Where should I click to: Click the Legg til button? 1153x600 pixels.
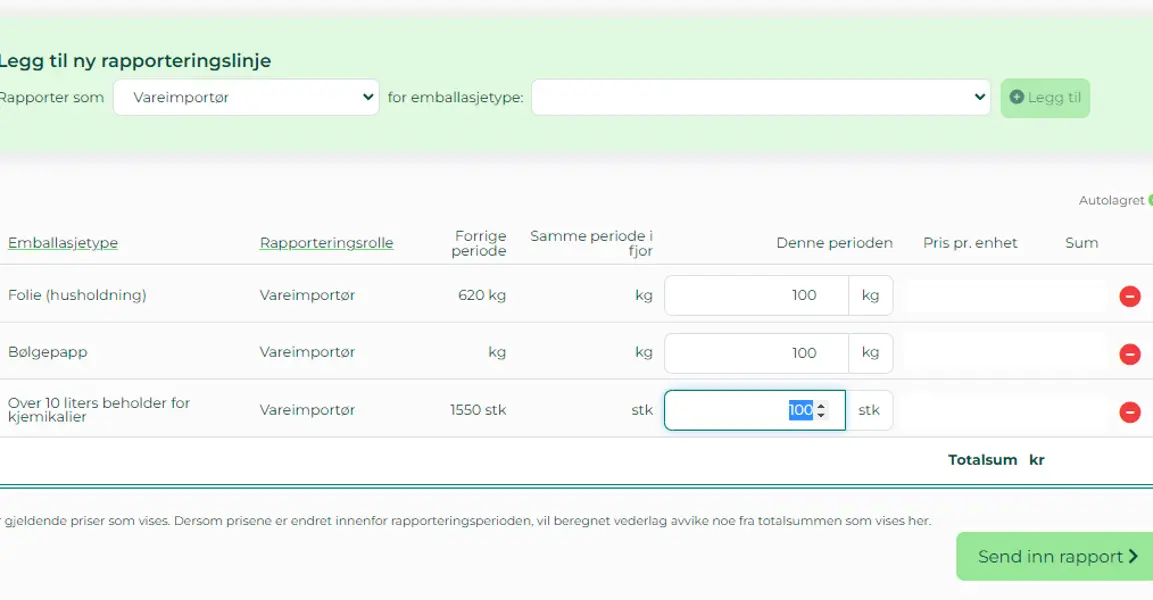1045,98
